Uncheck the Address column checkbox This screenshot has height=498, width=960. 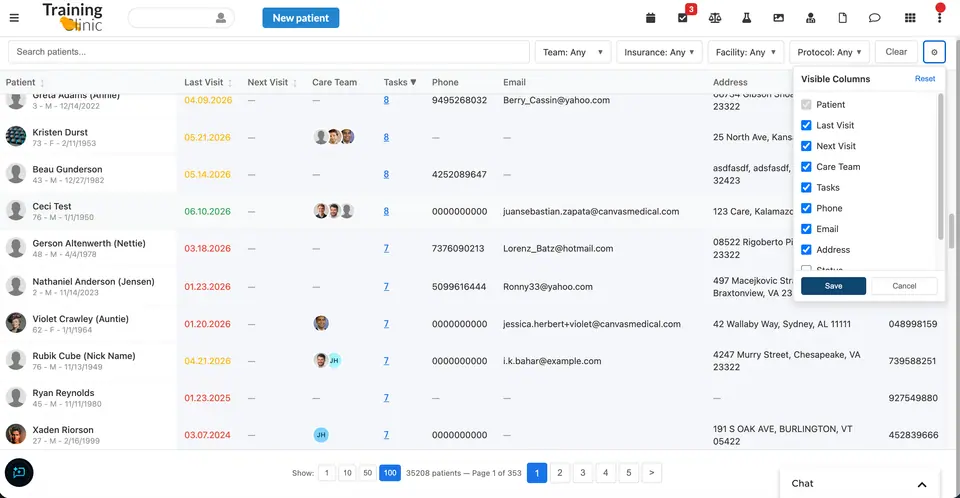806,250
